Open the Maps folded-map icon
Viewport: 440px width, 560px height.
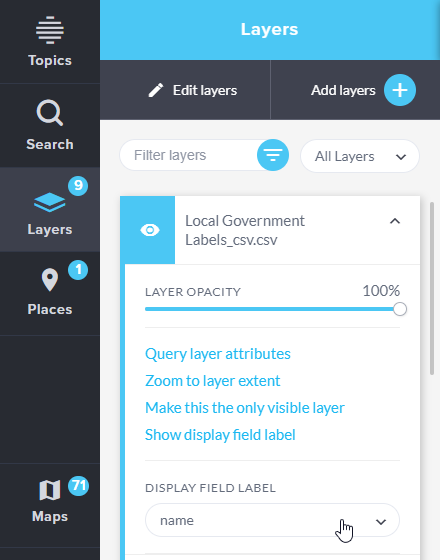click(50, 490)
